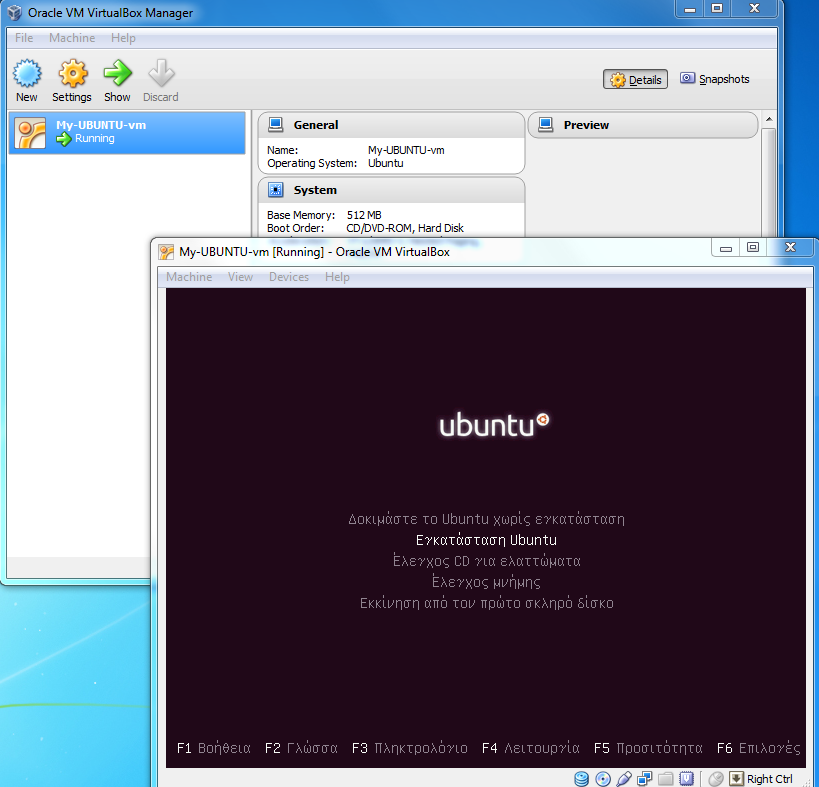
Task: Click the hard disk activity status icon
Action: [581, 779]
